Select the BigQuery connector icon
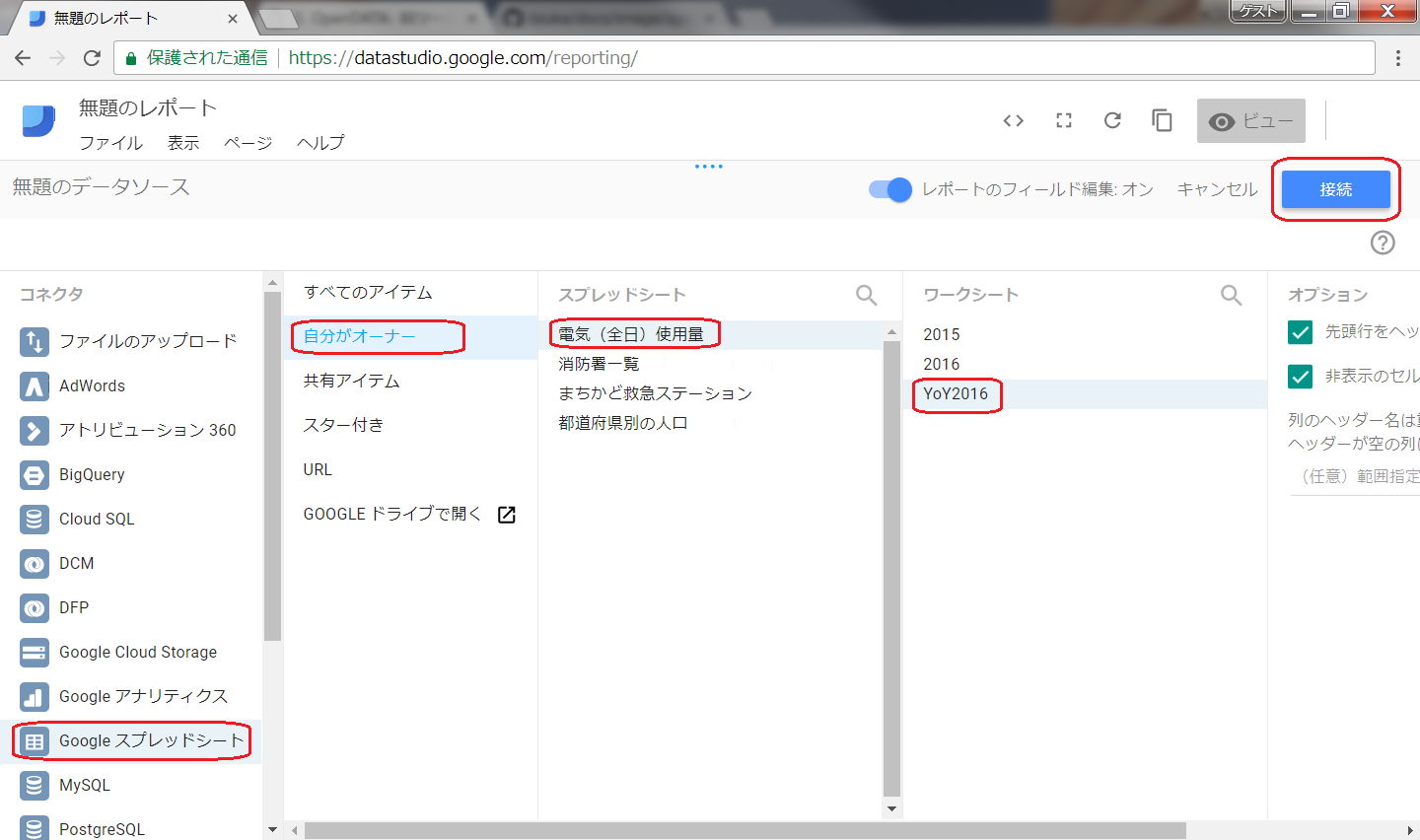 (35, 474)
